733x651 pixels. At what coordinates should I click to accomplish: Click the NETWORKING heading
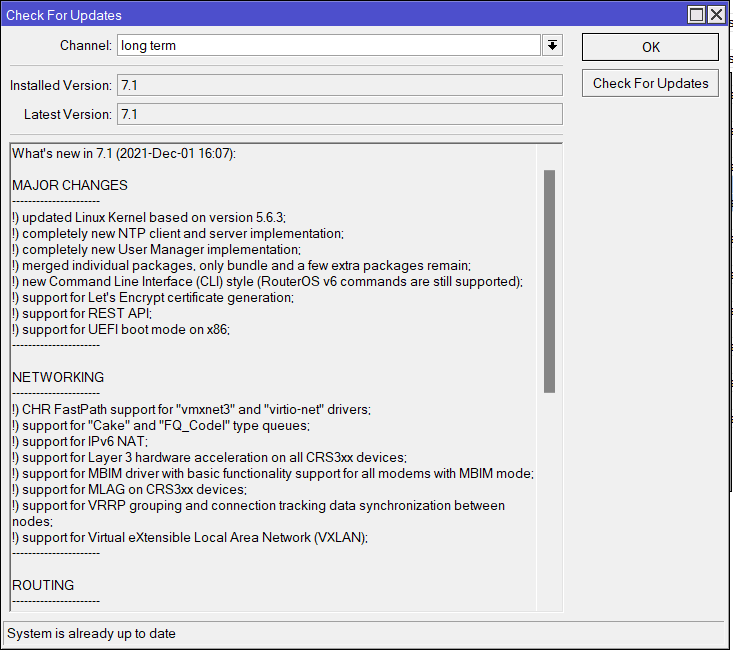tap(58, 377)
